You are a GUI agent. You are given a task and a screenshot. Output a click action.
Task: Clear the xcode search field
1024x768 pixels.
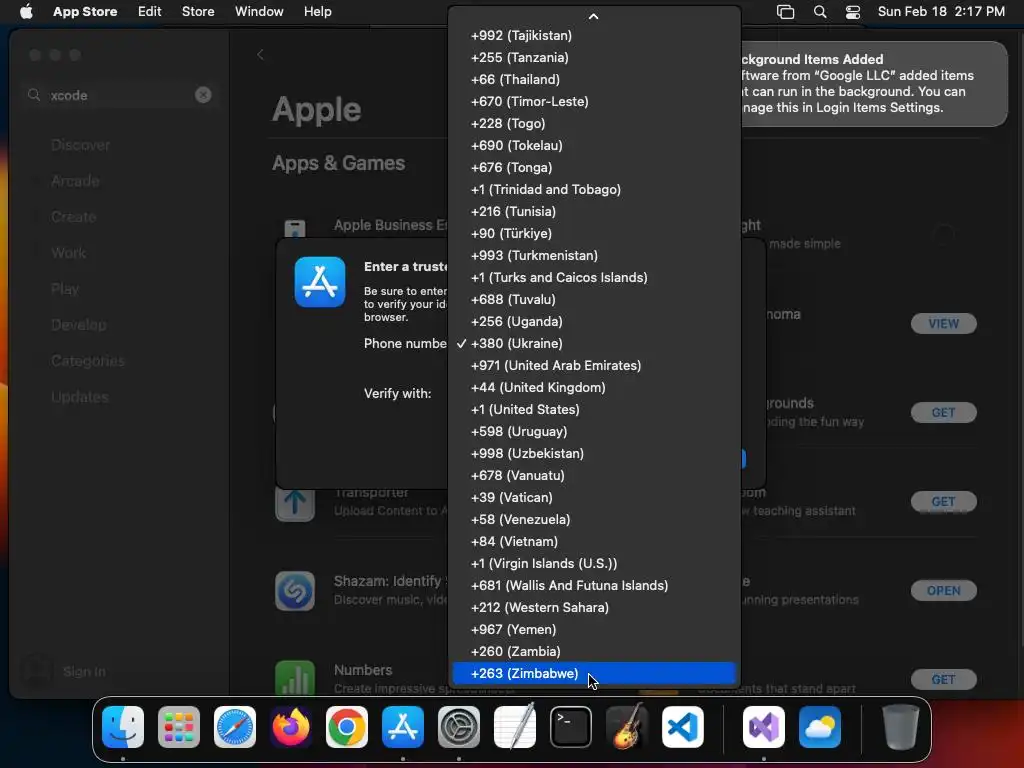(203, 95)
